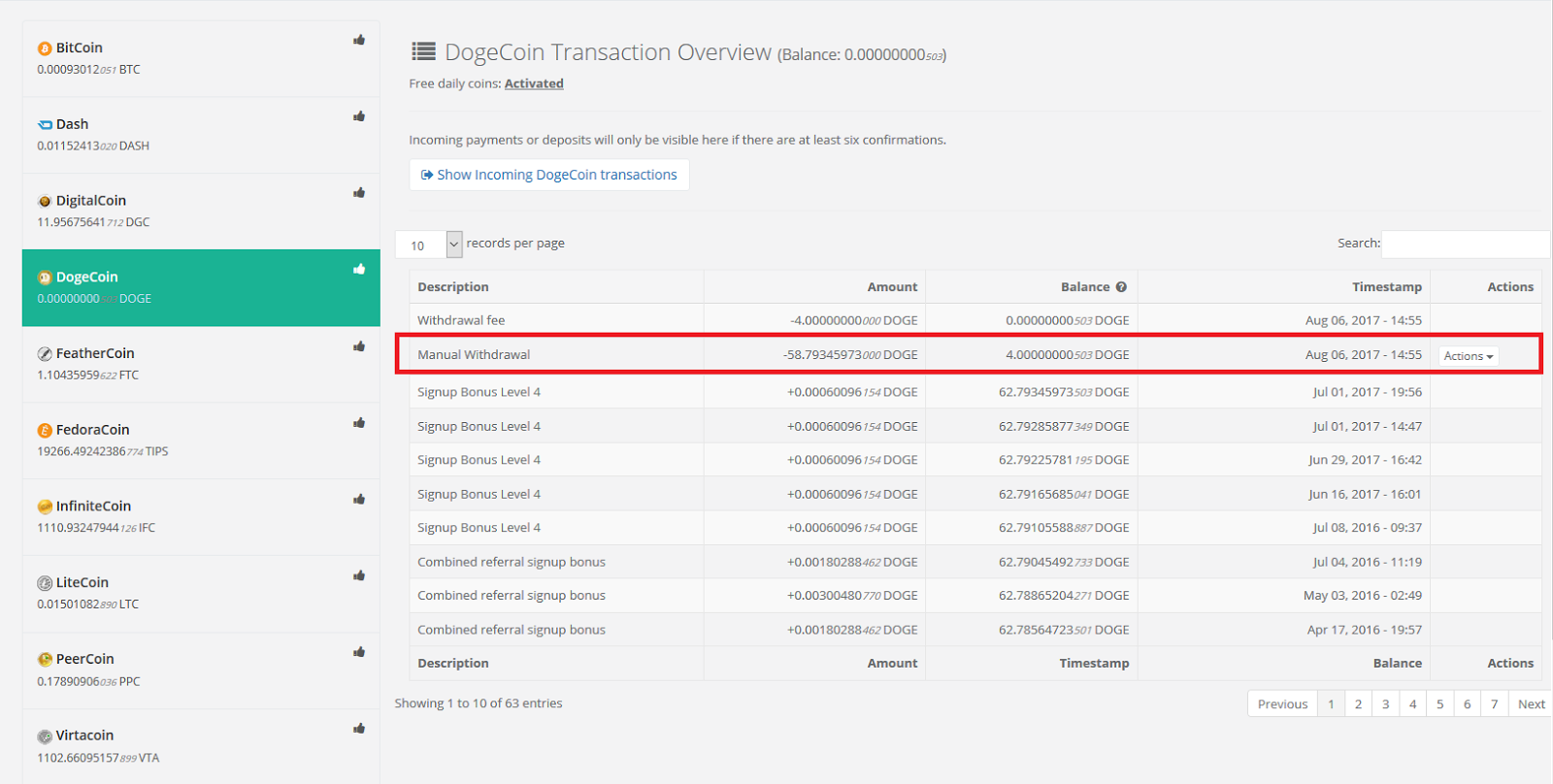Click the BitCoin logo icon
Image resolution: width=1553 pixels, height=784 pixels.
click(x=45, y=49)
